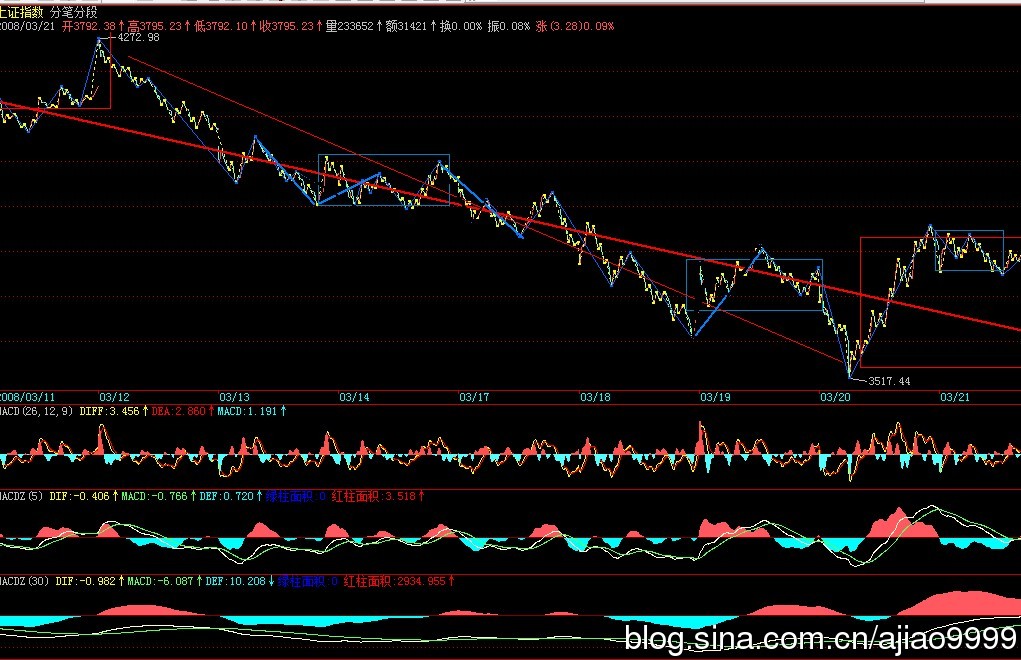The height and width of the screenshot is (660, 1021).
Task: Select the MACDZ(30) indicator label
Action: click(x=24, y=580)
